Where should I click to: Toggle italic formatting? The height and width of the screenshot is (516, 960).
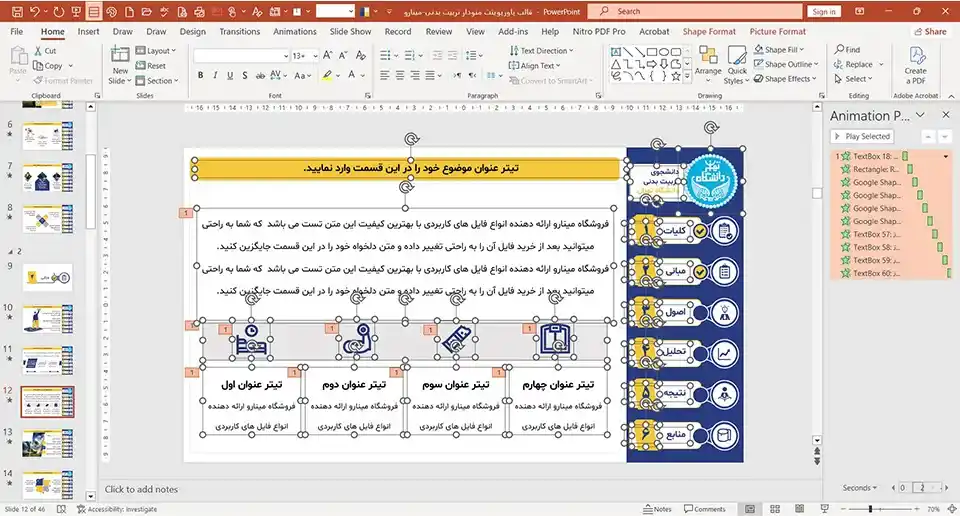click(215, 75)
